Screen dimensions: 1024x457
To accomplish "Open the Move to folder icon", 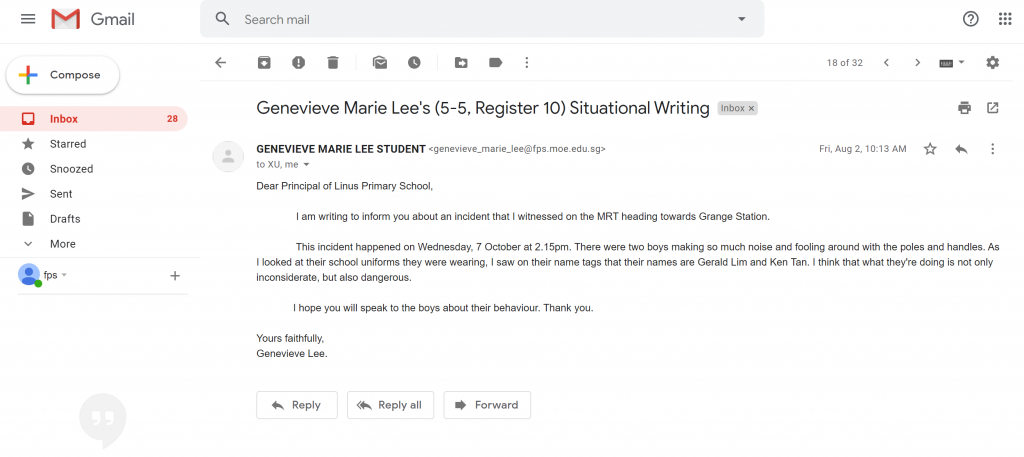I will (x=461, y=63).
